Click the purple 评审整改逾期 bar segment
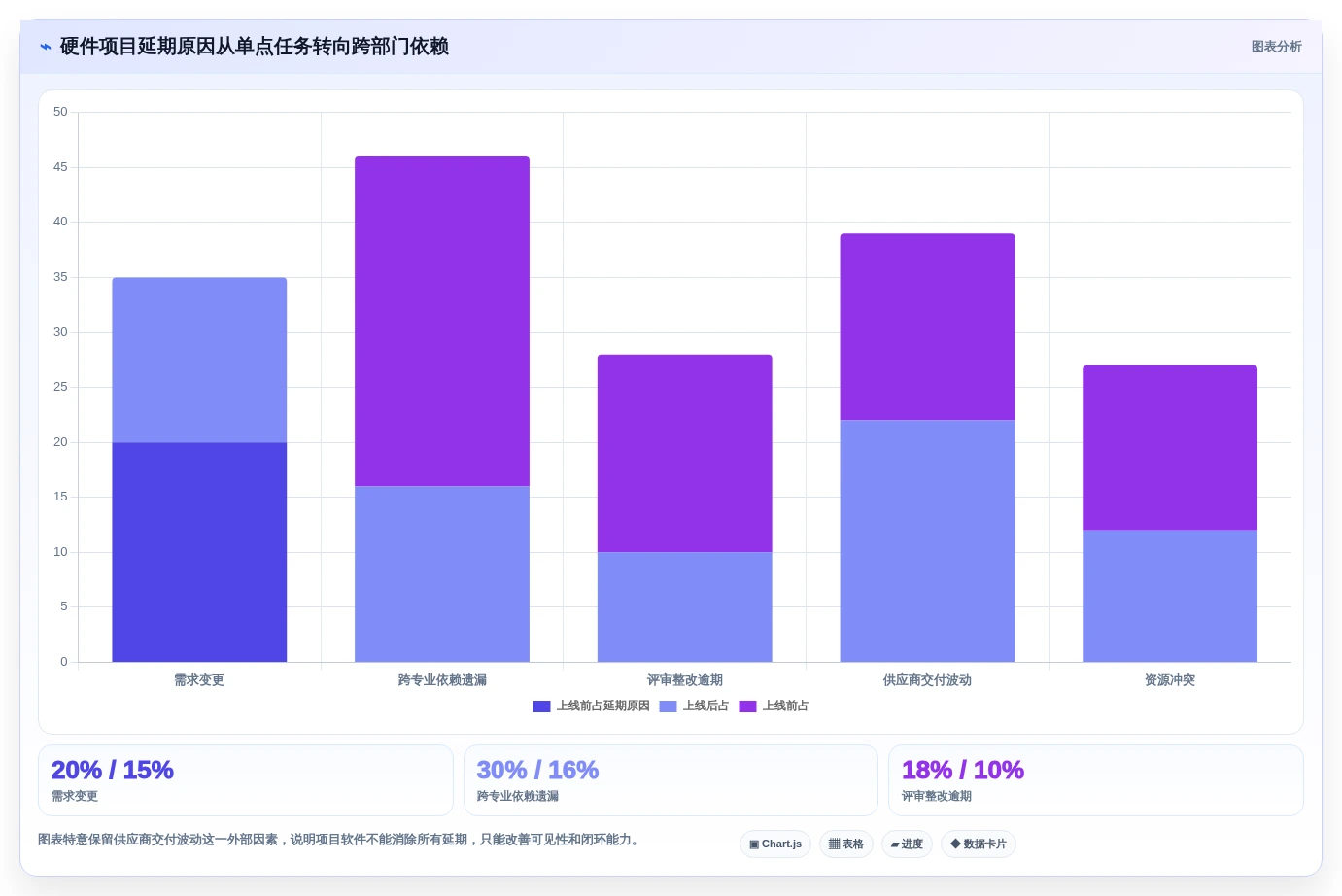 click(685, 453)
